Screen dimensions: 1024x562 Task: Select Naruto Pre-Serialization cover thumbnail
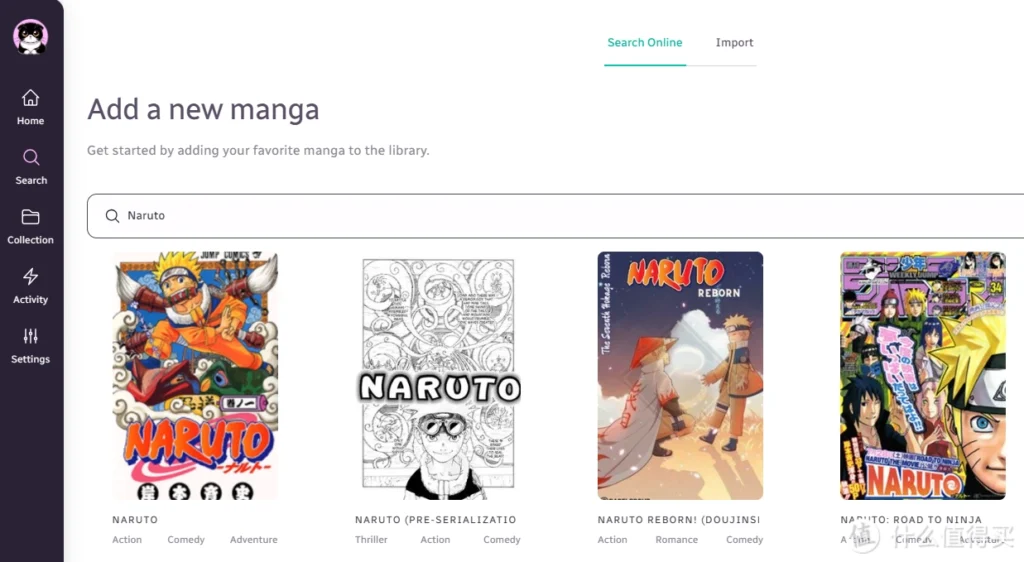pyautogui.click(x=438, y=375)
